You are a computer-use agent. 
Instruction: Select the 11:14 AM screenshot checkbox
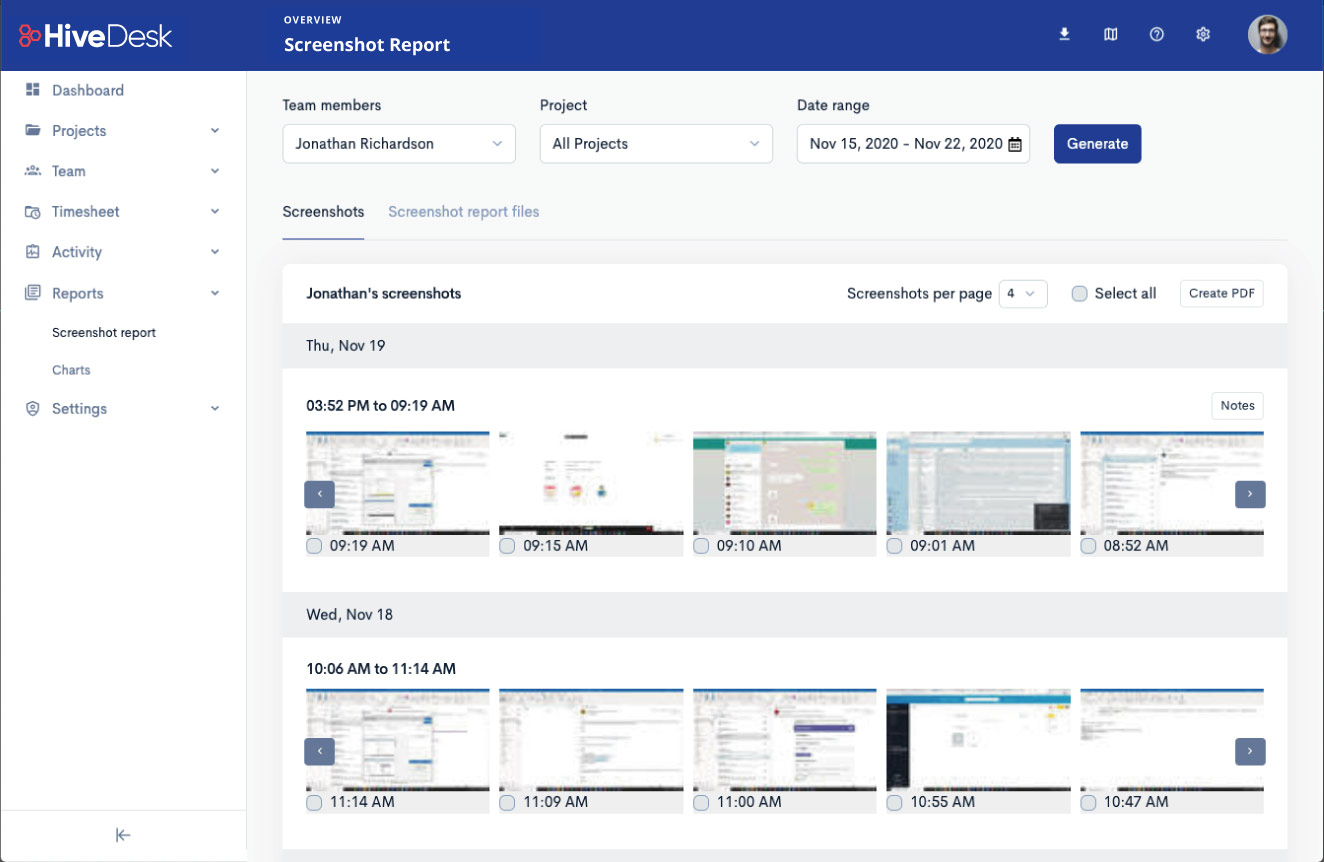[x=314, y=802]
